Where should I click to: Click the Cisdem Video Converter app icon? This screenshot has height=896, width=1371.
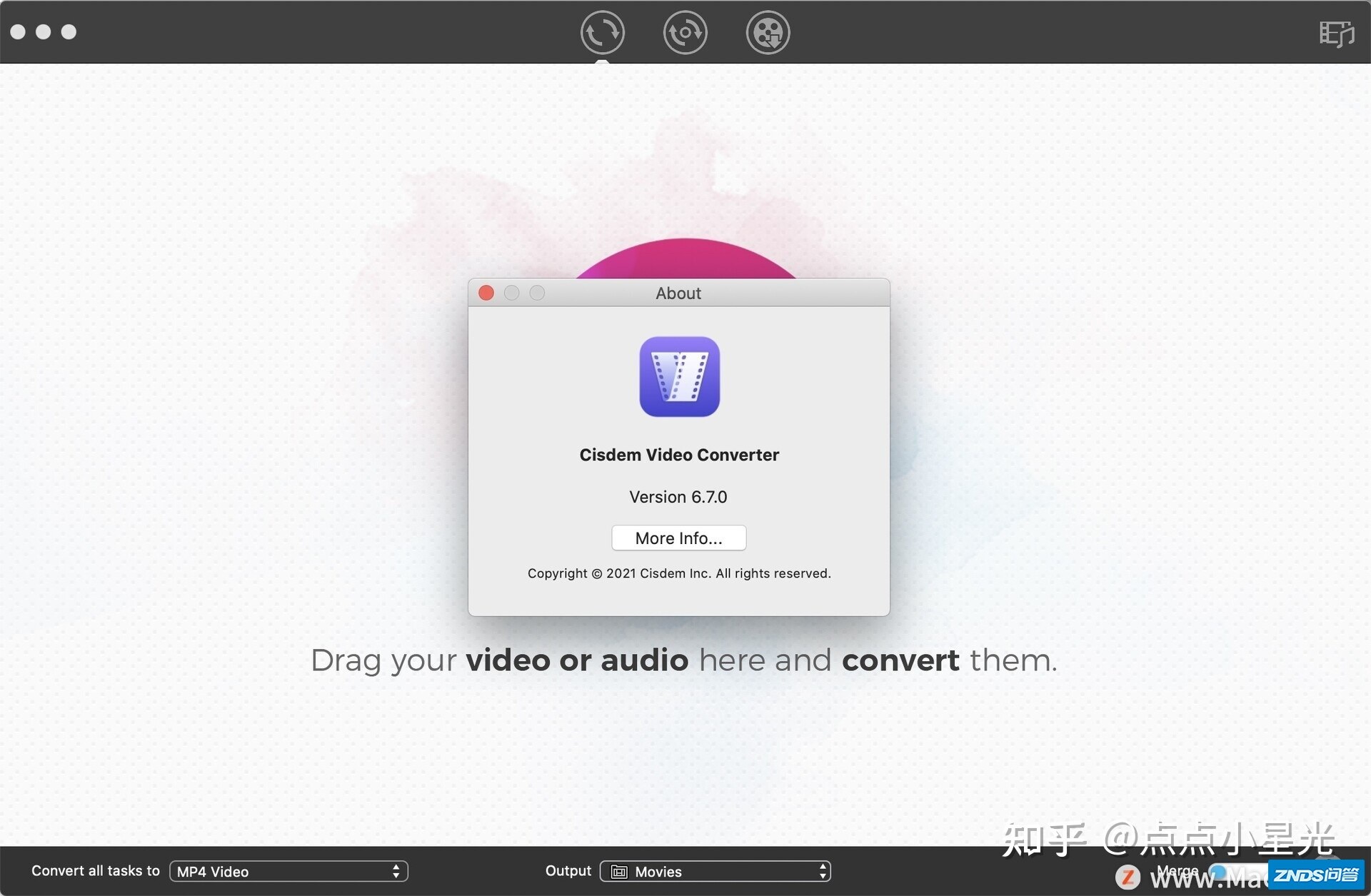(x=679, y=377)
